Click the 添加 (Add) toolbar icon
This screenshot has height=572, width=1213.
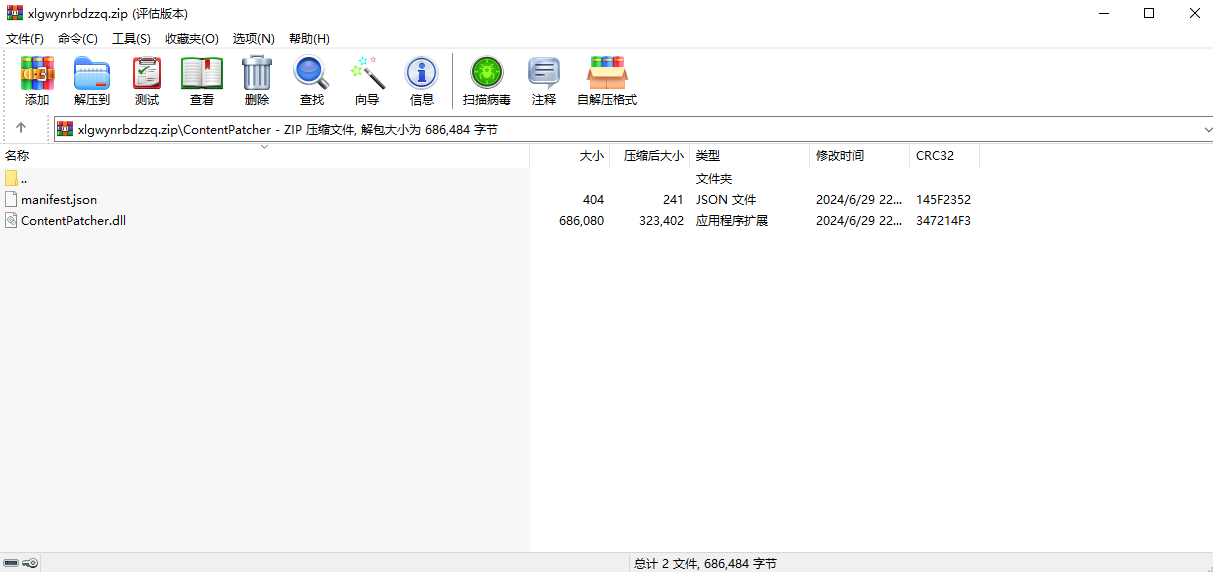click(37, 73)
